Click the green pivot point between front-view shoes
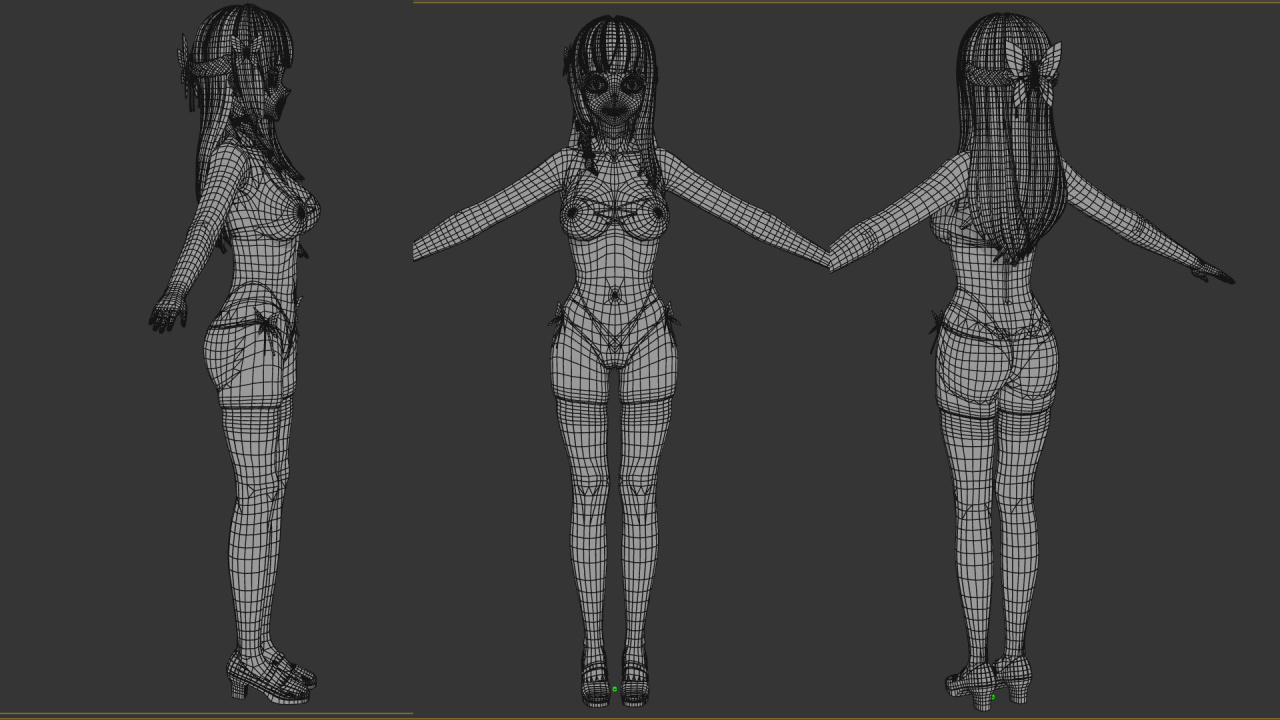This screenshot has height=720, width=1280. click(614, 689)
